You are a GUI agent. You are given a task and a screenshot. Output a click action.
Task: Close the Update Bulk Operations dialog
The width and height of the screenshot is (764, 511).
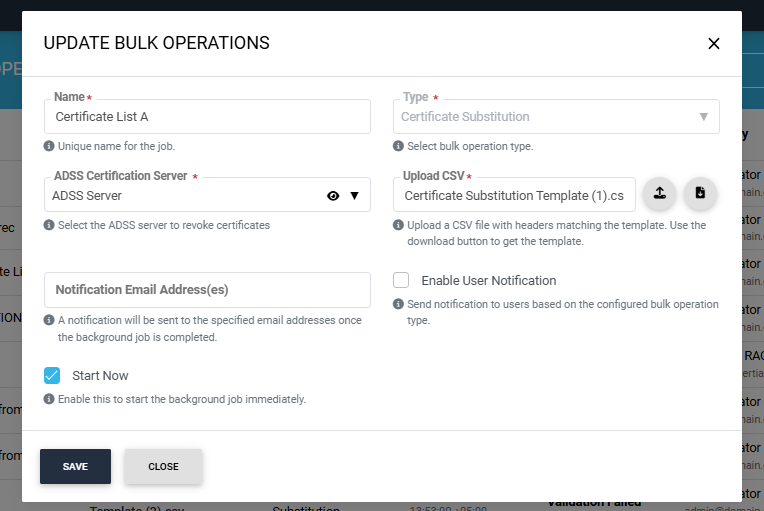pyautogui.click(x=714, y=43)
